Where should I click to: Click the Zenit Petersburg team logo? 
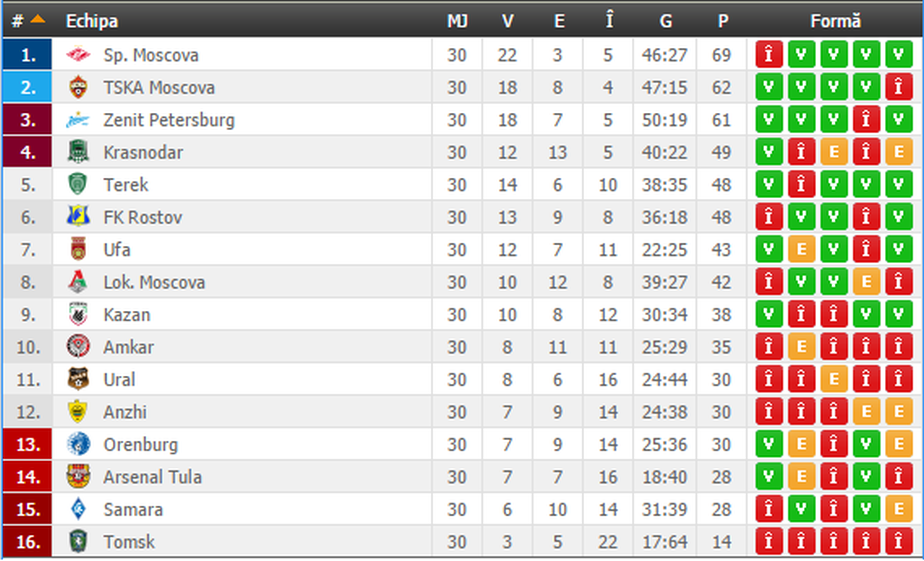point(78,120)
